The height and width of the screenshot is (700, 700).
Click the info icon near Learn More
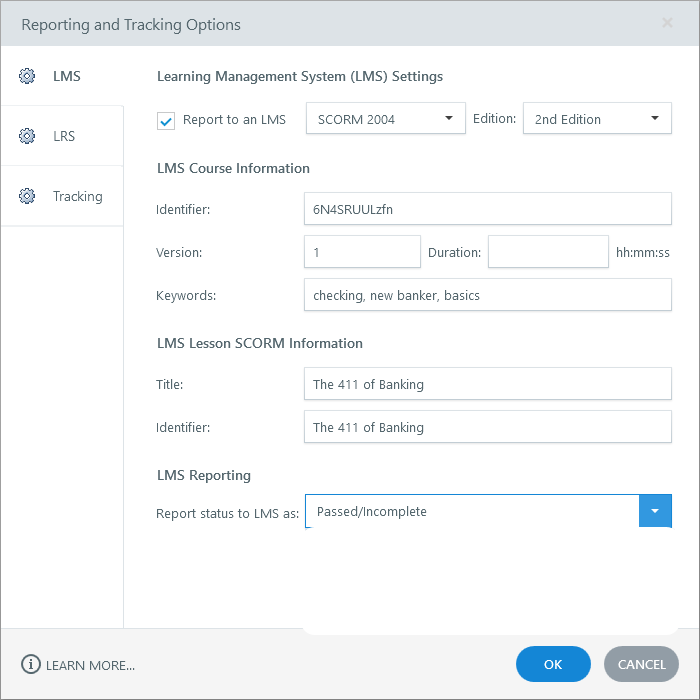(31, 665)
